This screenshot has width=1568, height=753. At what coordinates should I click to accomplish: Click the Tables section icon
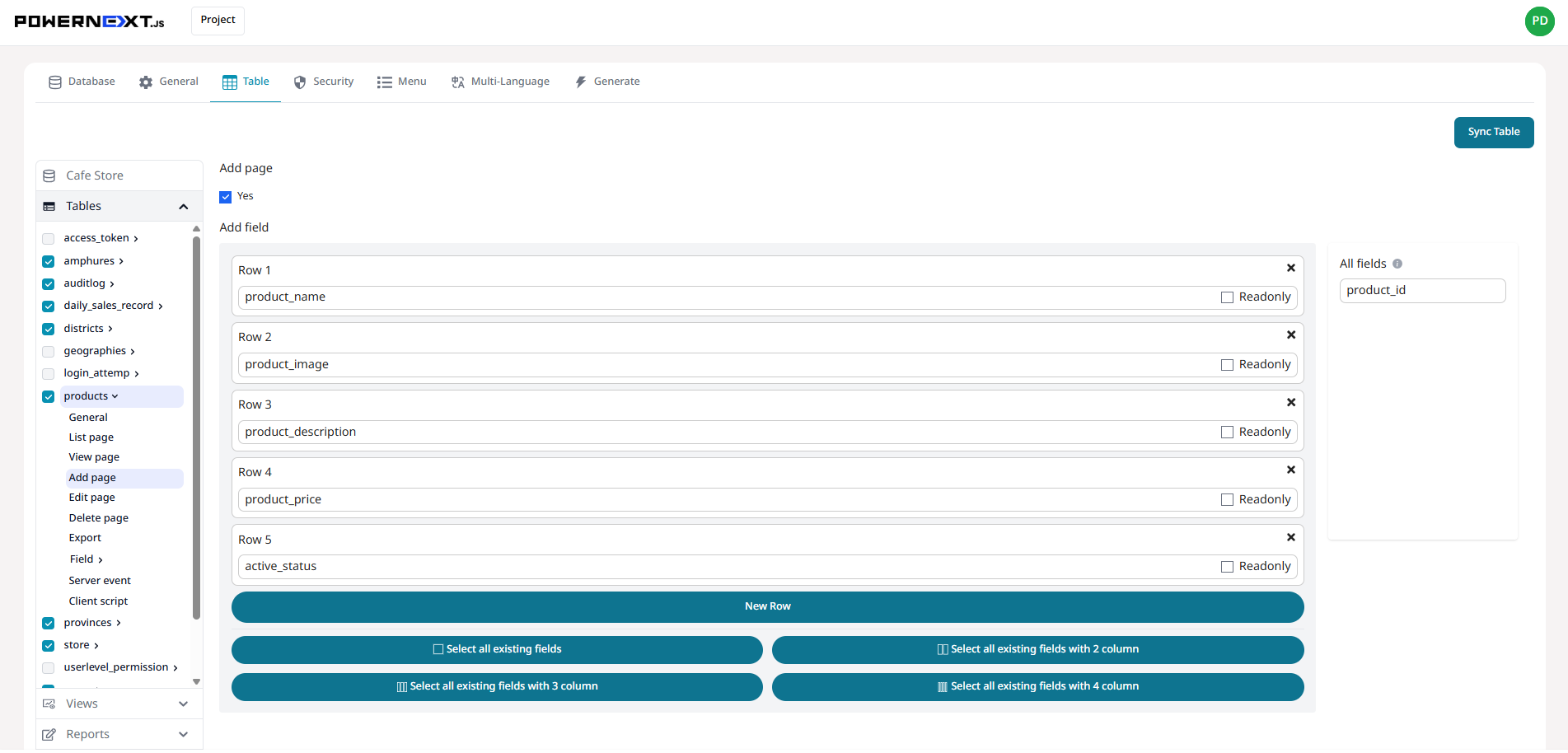point(49,207)
